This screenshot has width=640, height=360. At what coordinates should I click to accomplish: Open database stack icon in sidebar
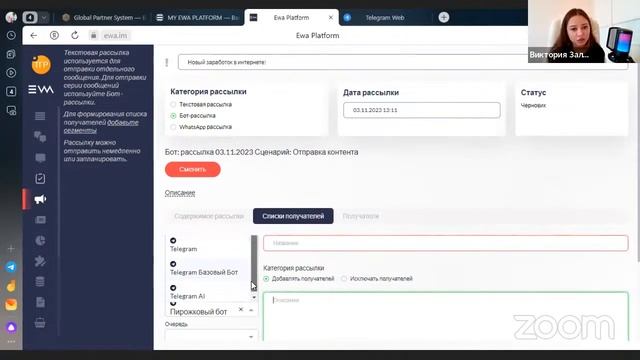40,282
